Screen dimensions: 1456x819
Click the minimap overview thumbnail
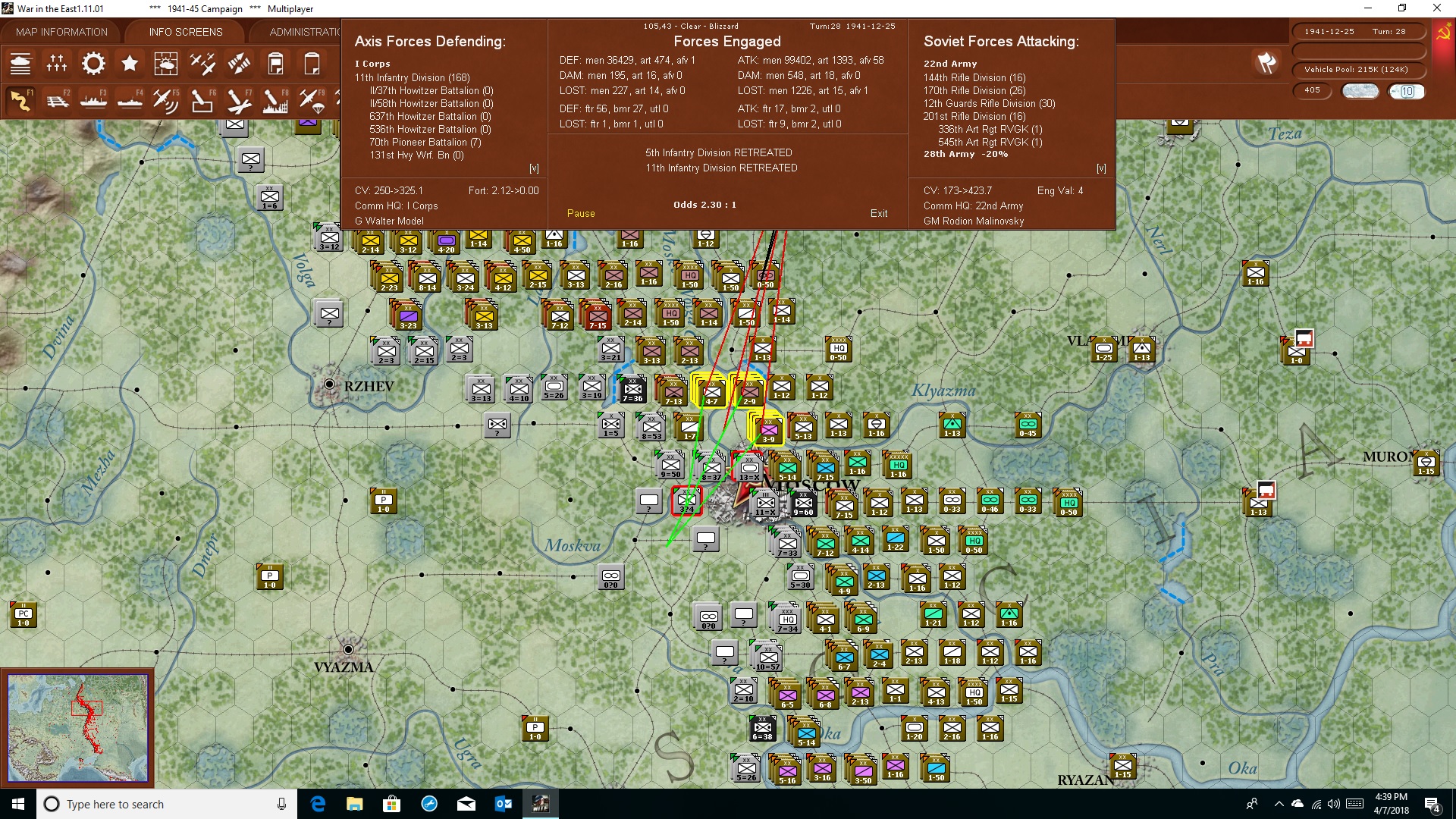(x=77, y=727)
